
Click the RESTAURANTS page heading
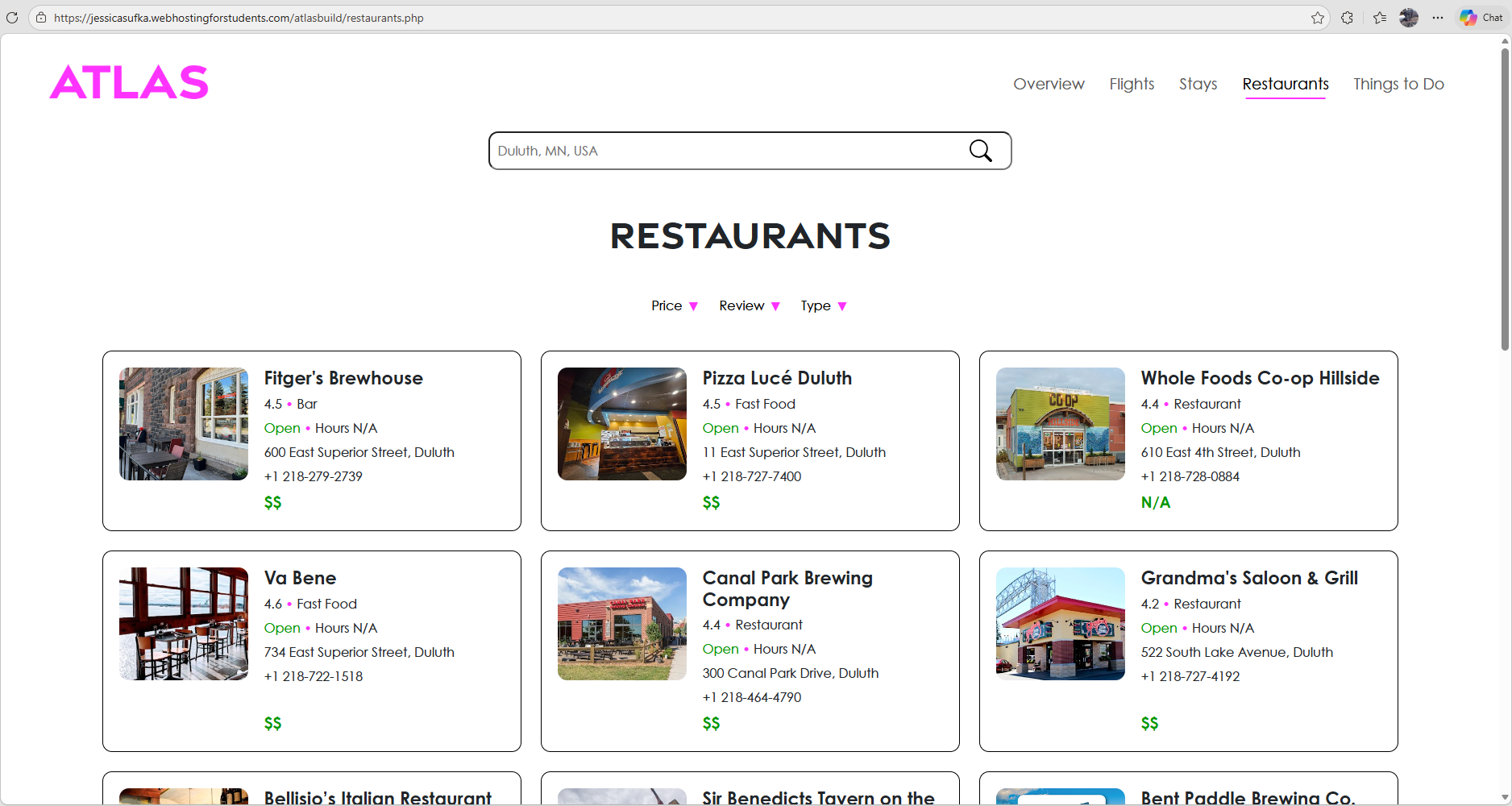tap(750, 236)
